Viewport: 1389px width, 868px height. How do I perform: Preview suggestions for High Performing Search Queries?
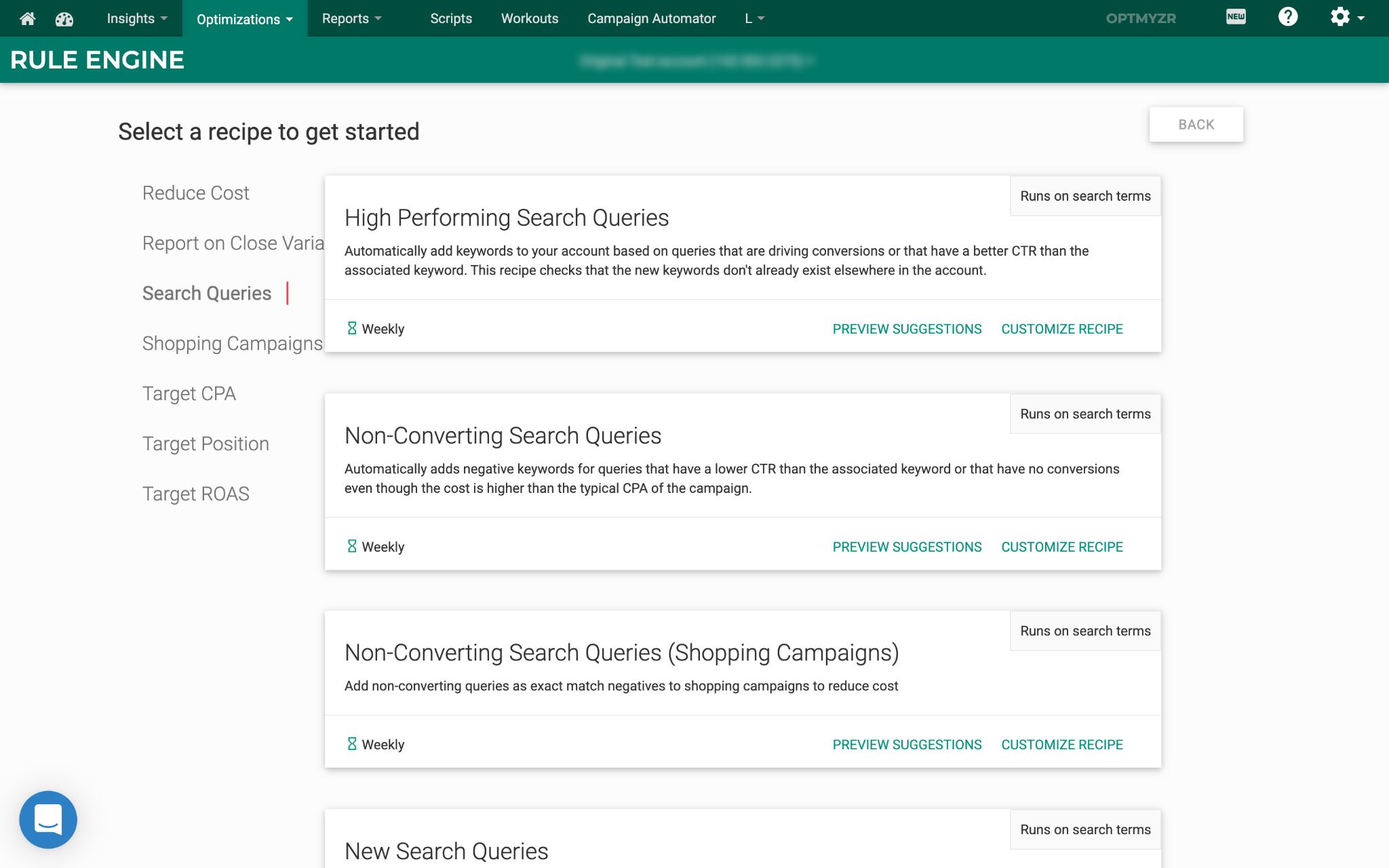pos(907,329)
